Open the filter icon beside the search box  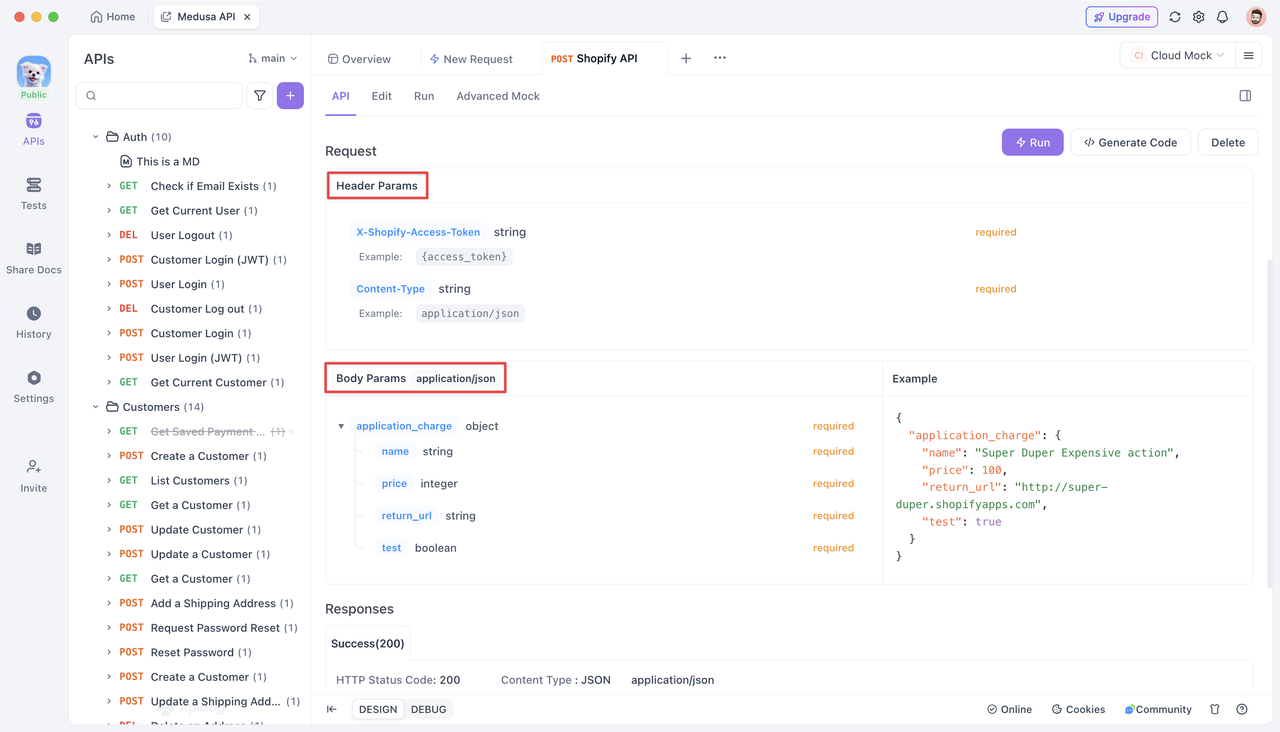click(x=260, y=96)
